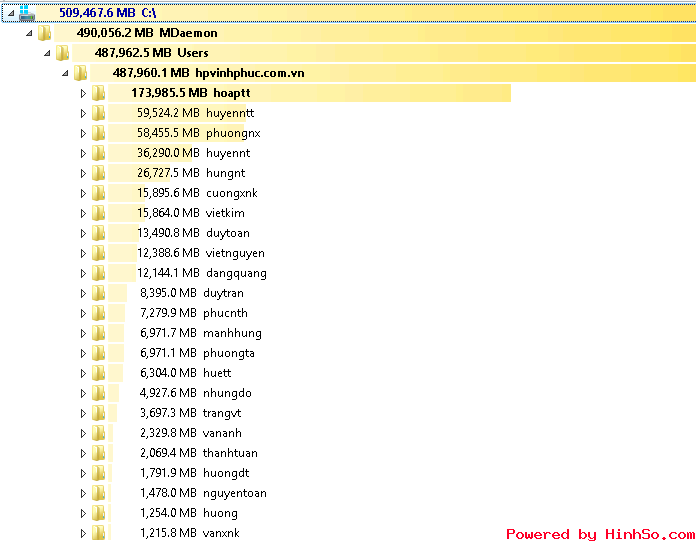Click the huongdt folder icon

[99, 473]
